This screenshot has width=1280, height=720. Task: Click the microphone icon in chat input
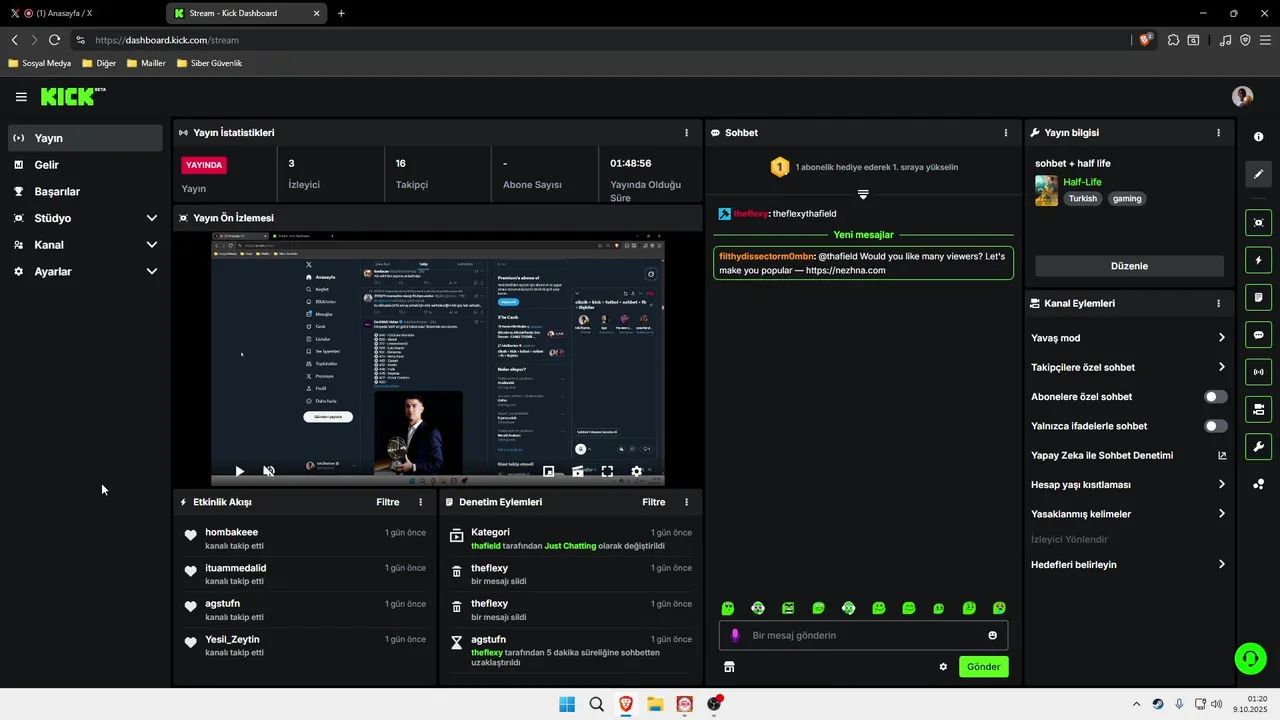[x=735, y=635]
